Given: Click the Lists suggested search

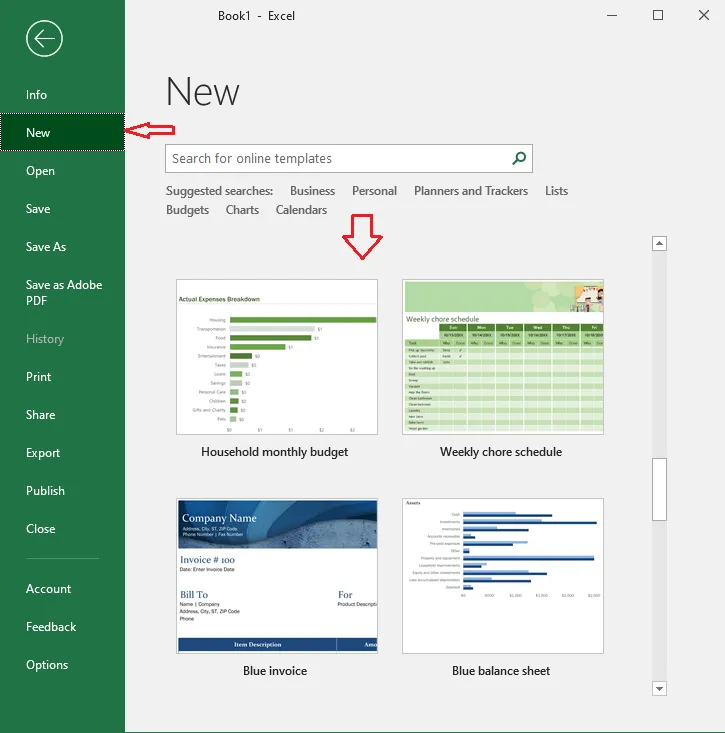Looking at the screenshot, I should (556, 191).
